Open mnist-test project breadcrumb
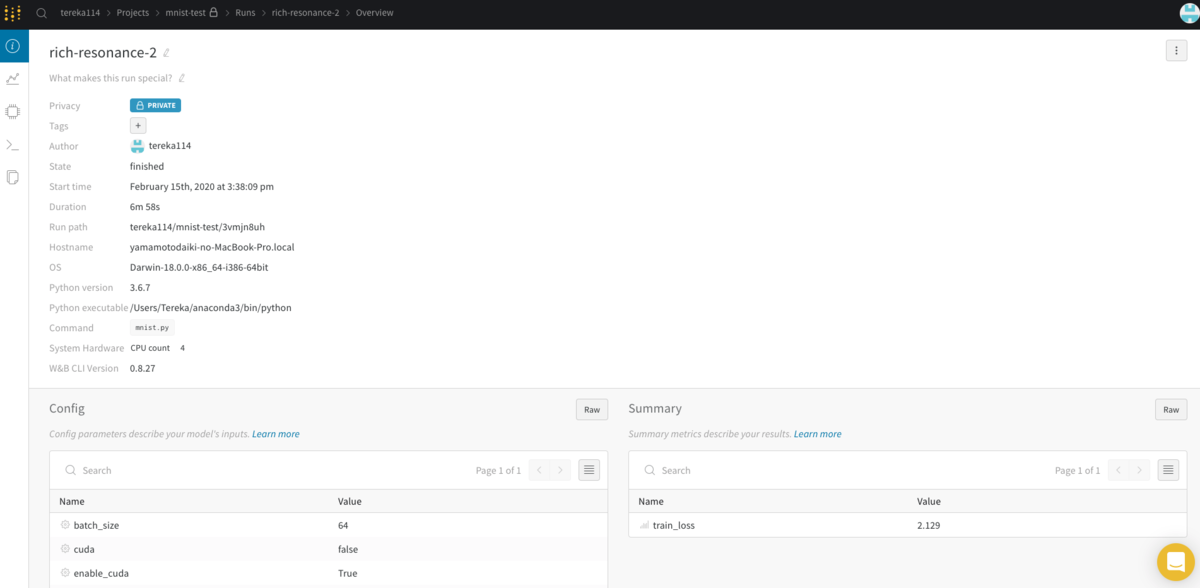This screenshot has height=588, width=1200. pyautogui.click(x=185, y=13)
